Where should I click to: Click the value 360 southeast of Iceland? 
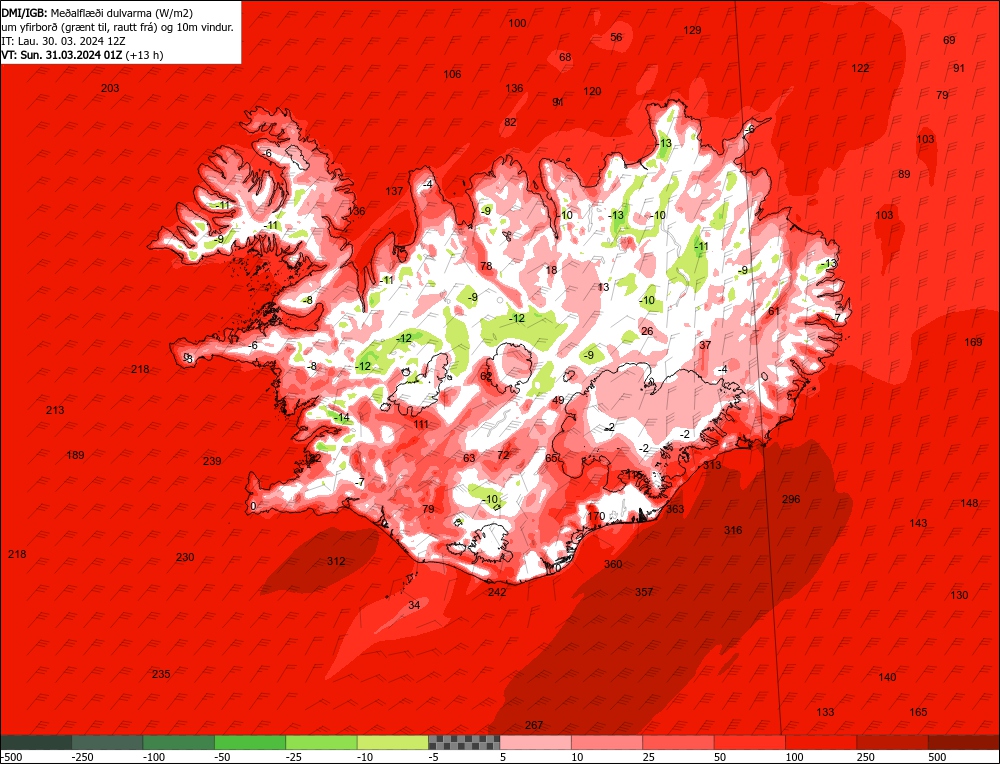613,564
